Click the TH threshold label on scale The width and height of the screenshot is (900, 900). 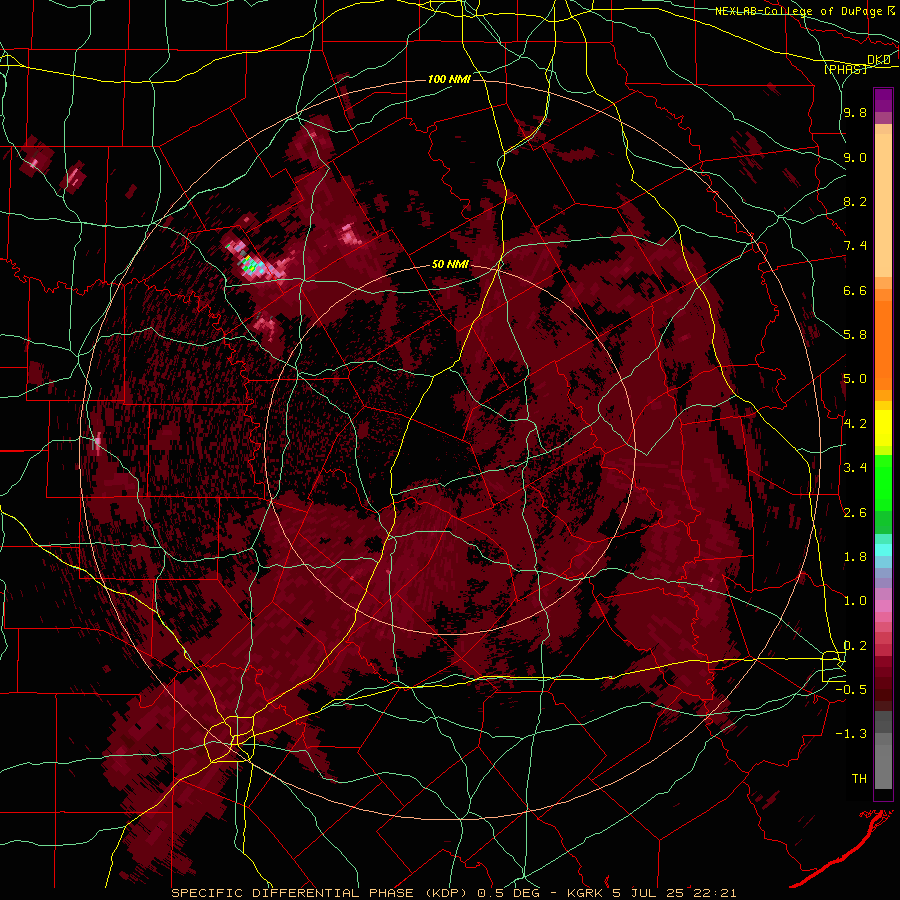pyautogui.click(x=859, y=779)
